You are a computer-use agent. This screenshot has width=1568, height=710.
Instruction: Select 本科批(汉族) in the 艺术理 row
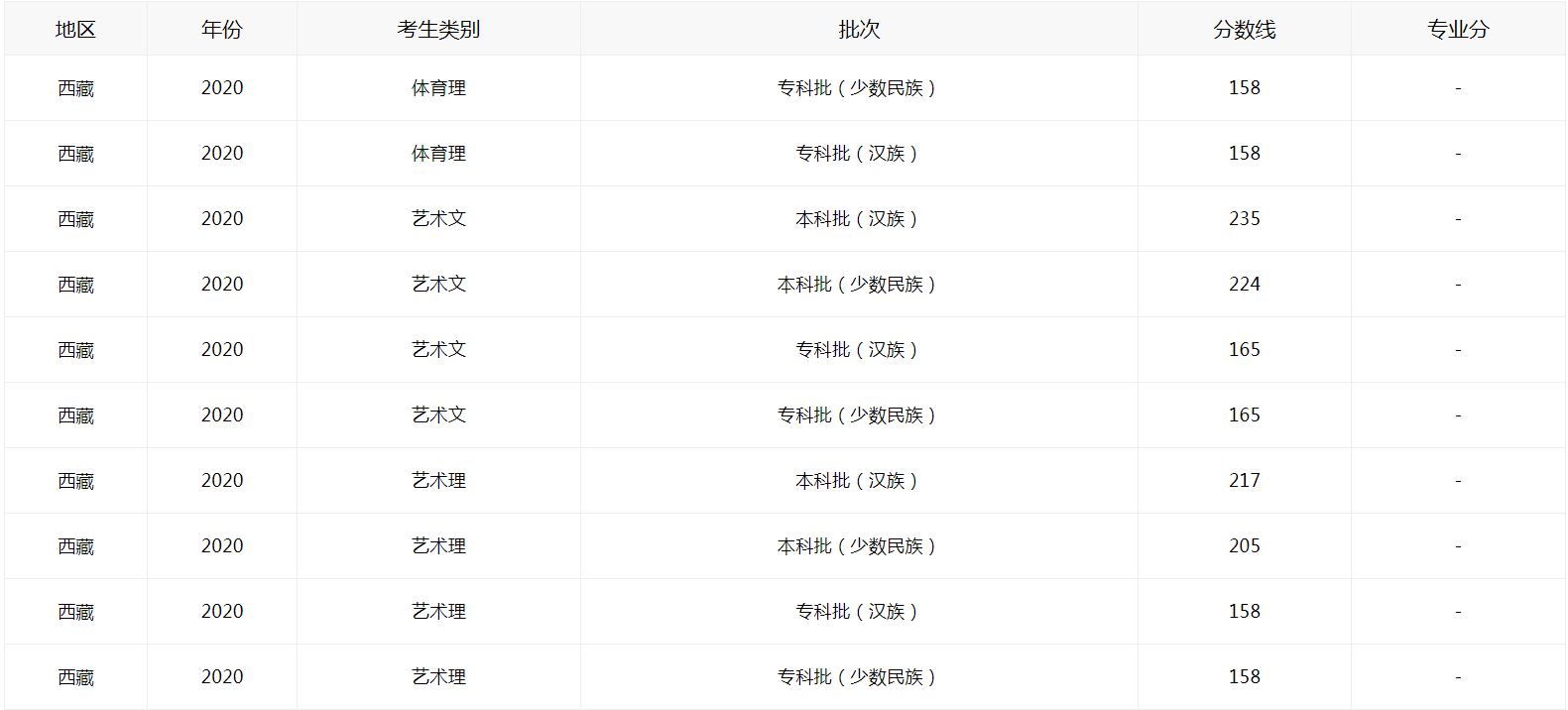click(857, 481)
